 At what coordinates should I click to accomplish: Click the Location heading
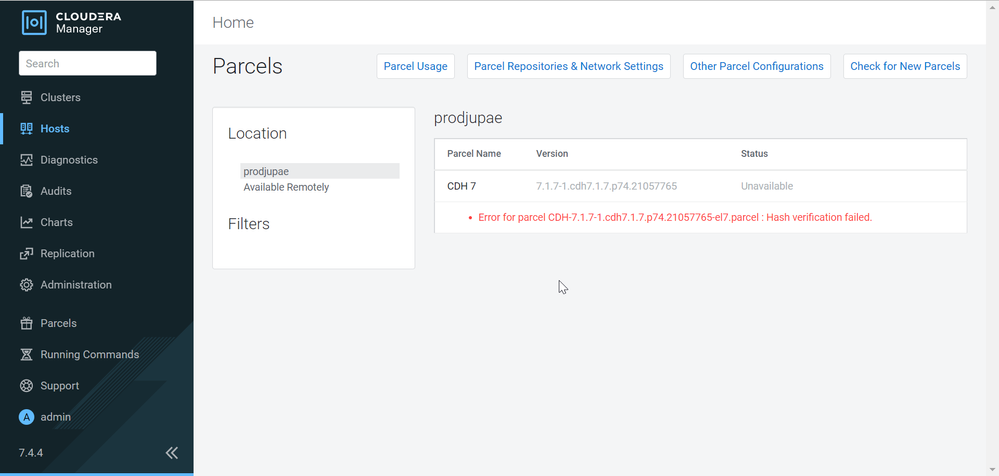pos(257,134)
